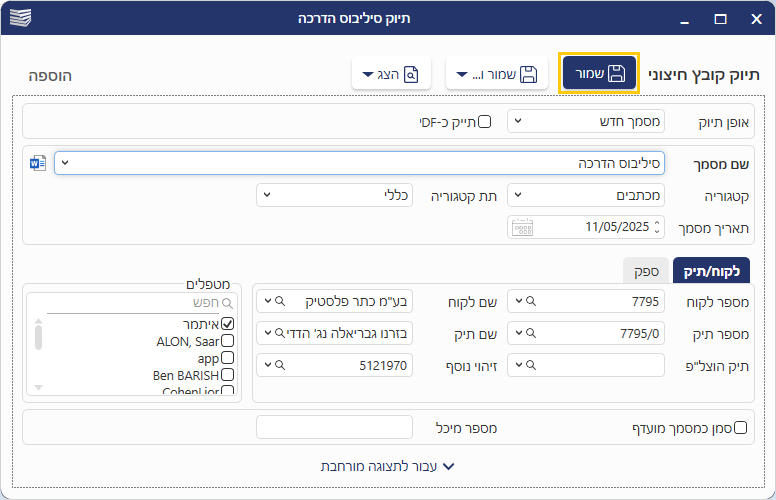This screenshot has width=776, height=500.
Task: Click the search icon in מספר לקוח field
Action: [529, 300]
